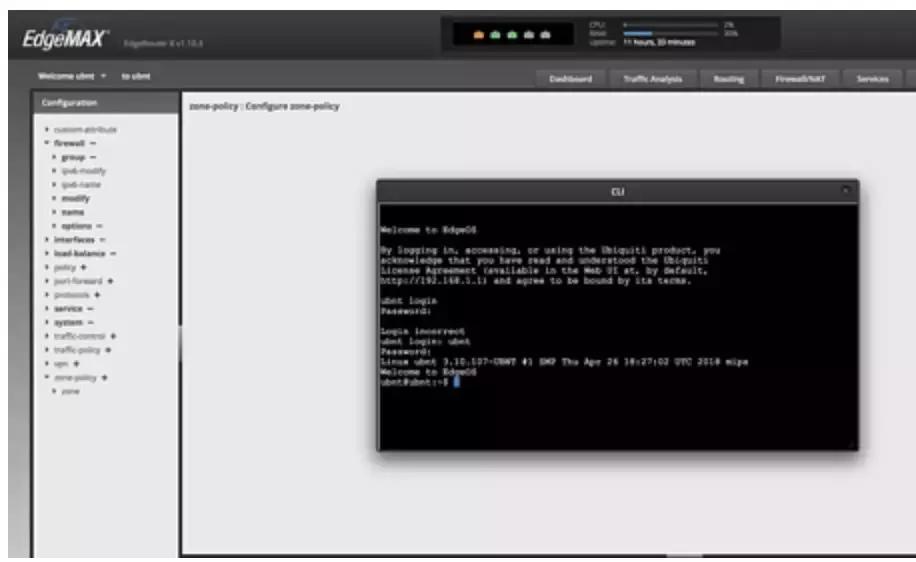The image size is (916, 562).
Task: Click the CPU usage bar
Action: click(671, 25)
